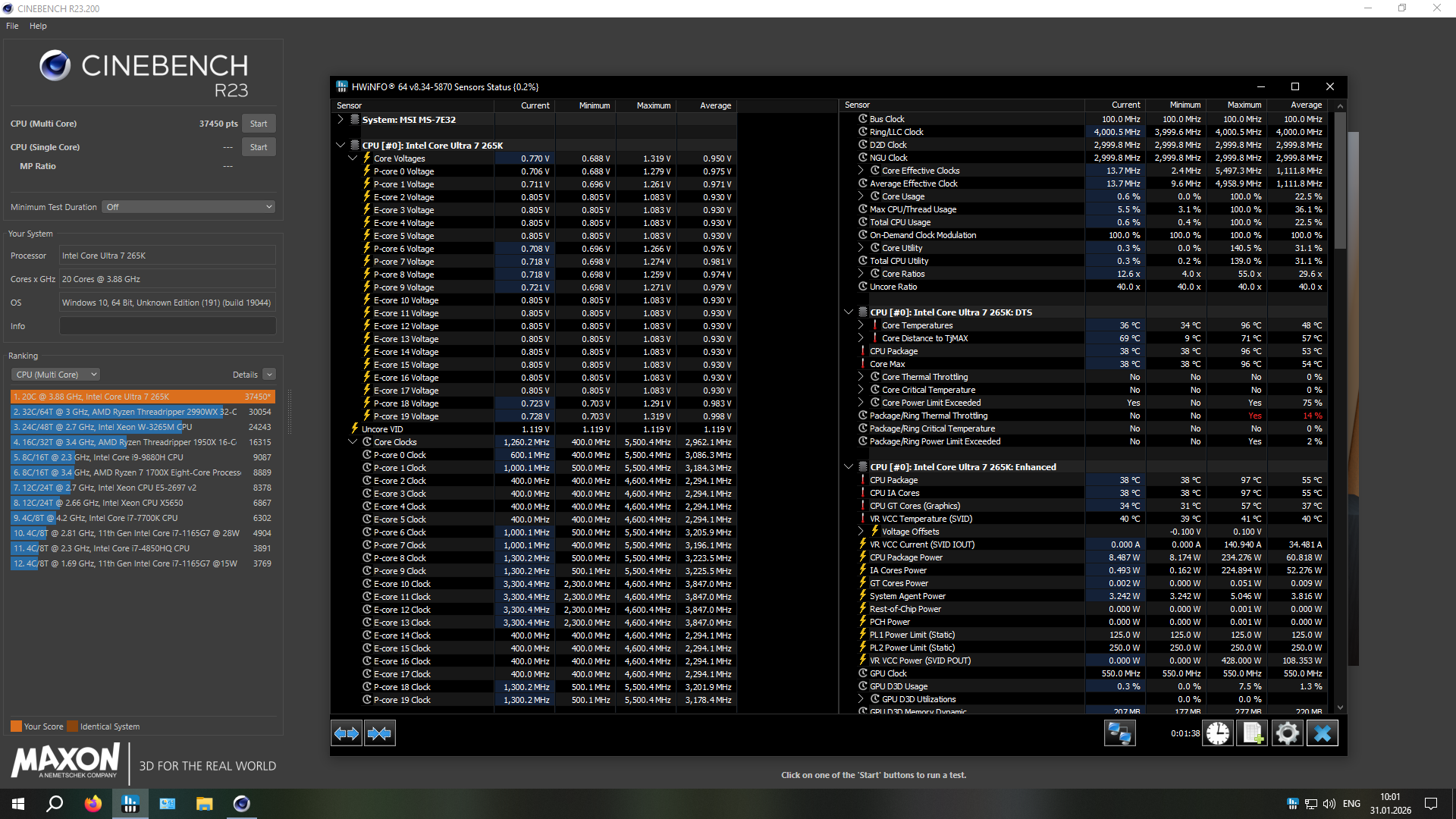This screenshot has height=819, width=1456.
Task: Click the collapse columns arrows icon
Action: pyautogui.click(x=380, y=733)
